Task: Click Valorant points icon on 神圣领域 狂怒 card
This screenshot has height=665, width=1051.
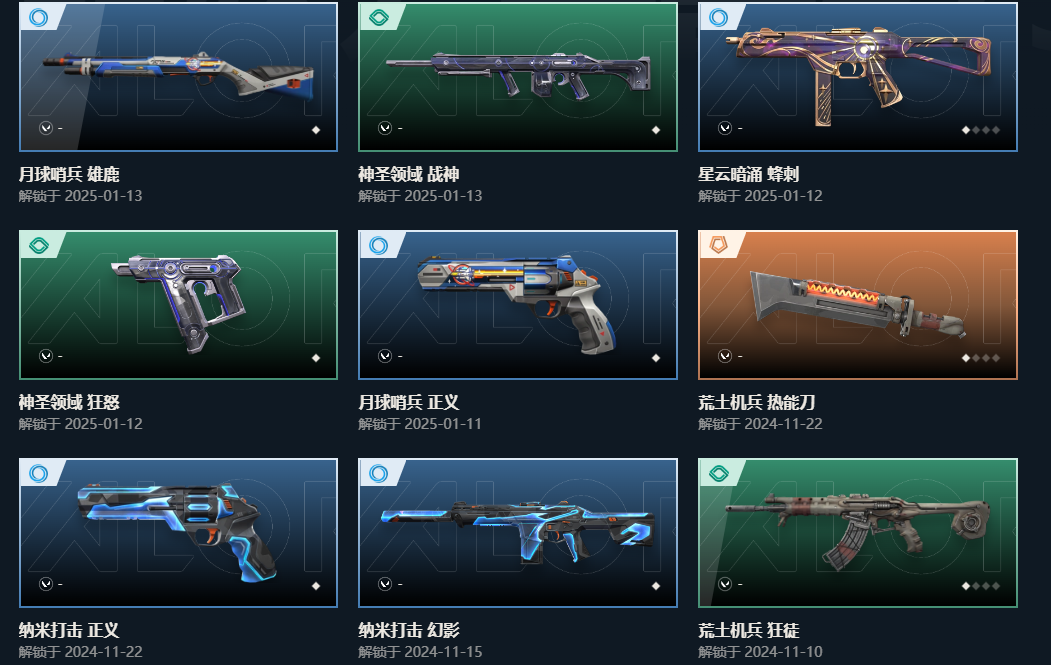Action: (46, 356)
